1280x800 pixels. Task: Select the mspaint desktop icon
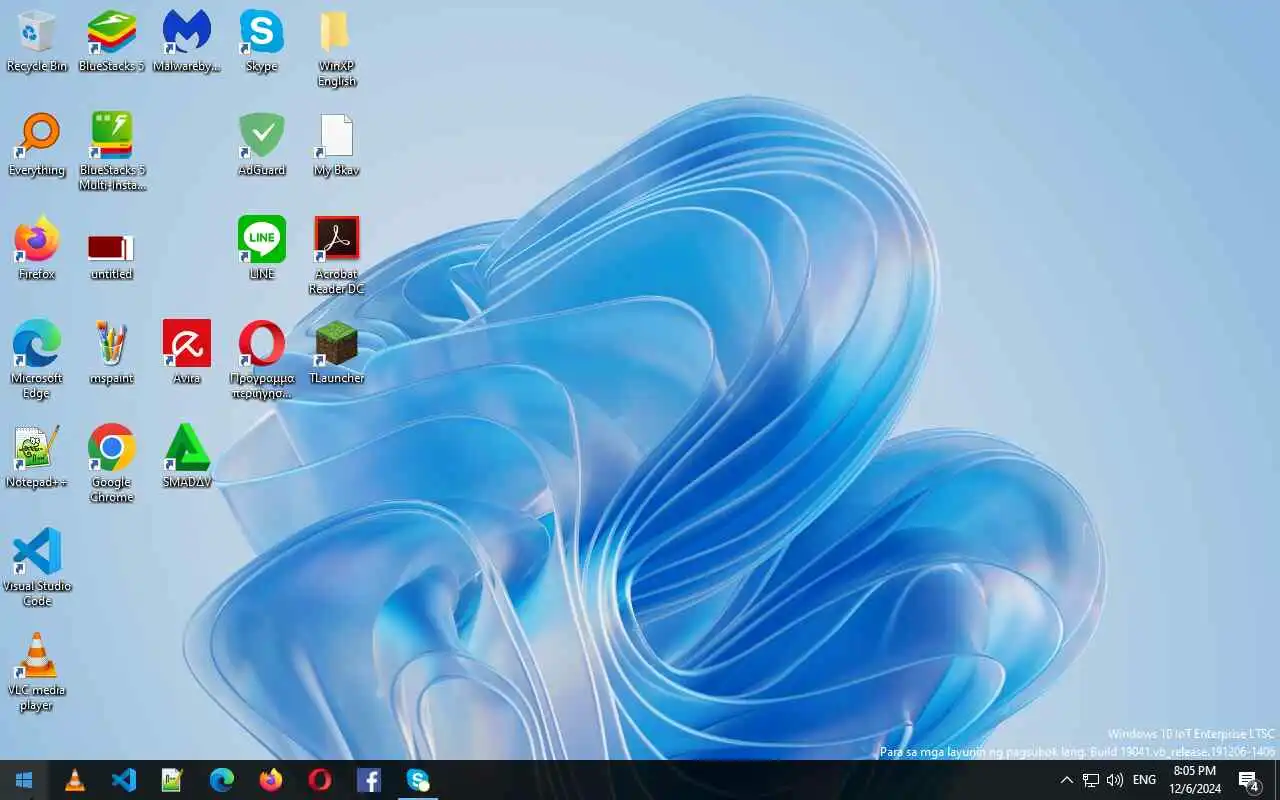(111, 353)
